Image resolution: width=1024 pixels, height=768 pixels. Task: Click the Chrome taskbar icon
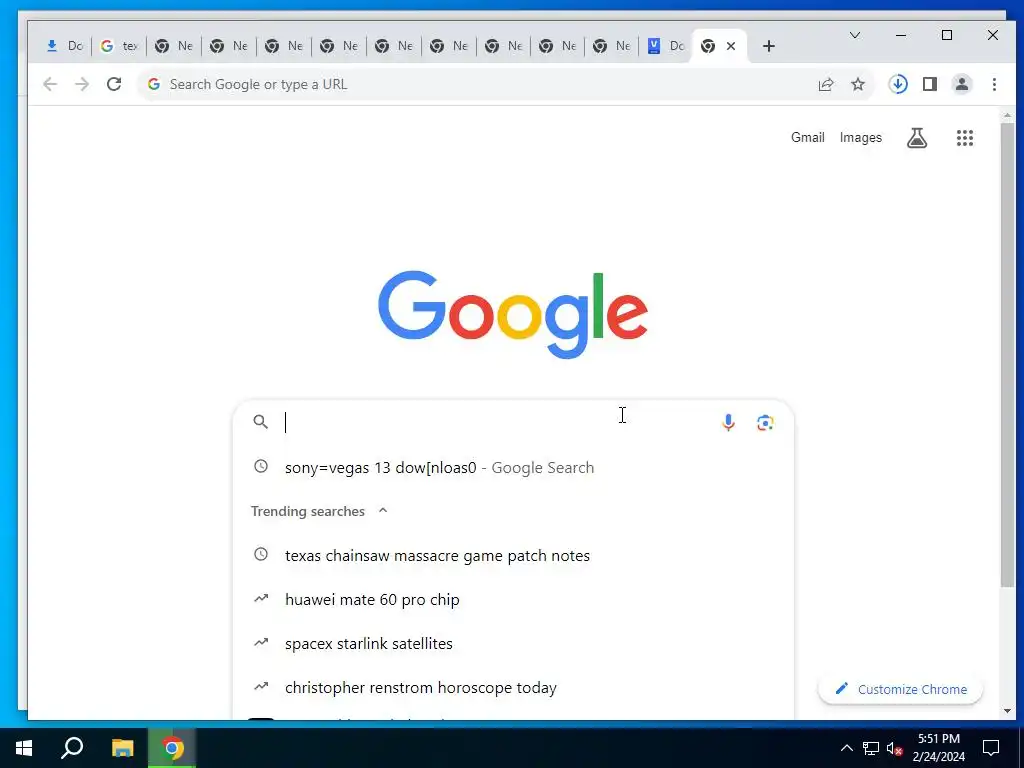pyautogui.click(x=172, y=748)
